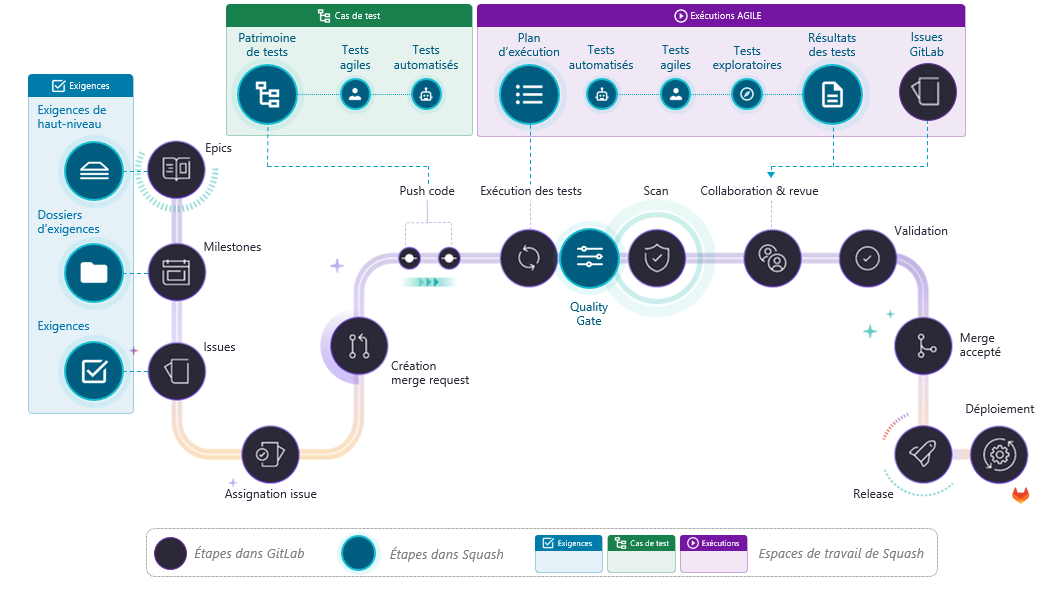The image size is (1044, 590).
Task: Open the Plan d'exécution icon
Action: [x=529, y=94]
